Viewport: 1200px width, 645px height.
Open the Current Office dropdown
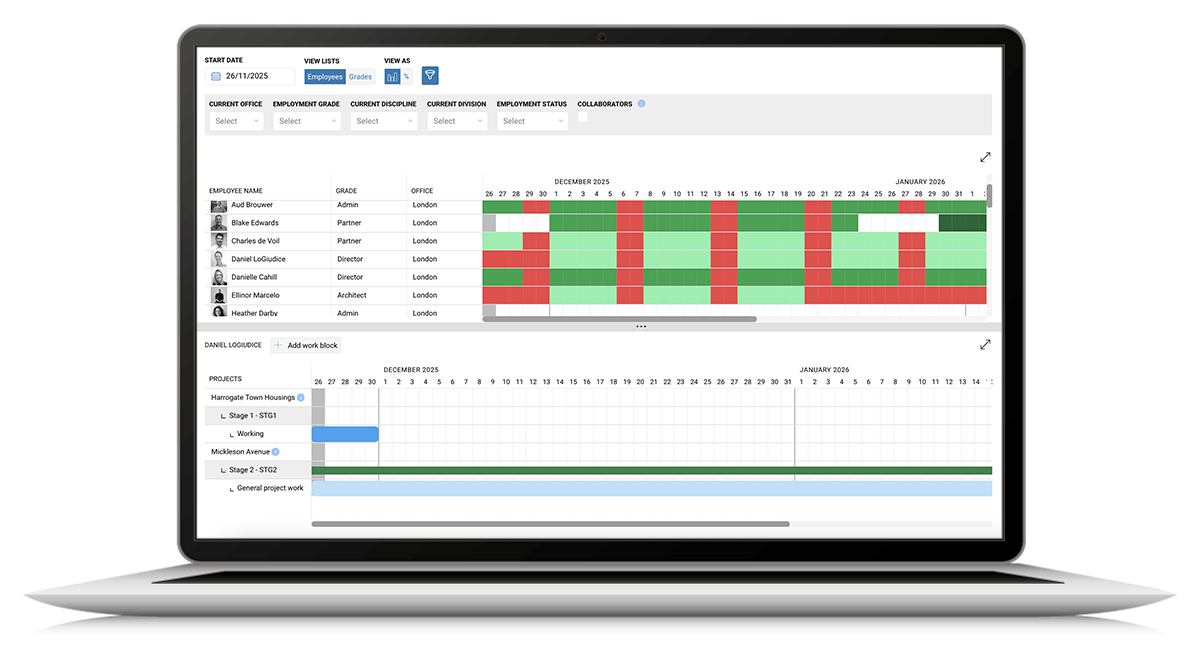236,120
